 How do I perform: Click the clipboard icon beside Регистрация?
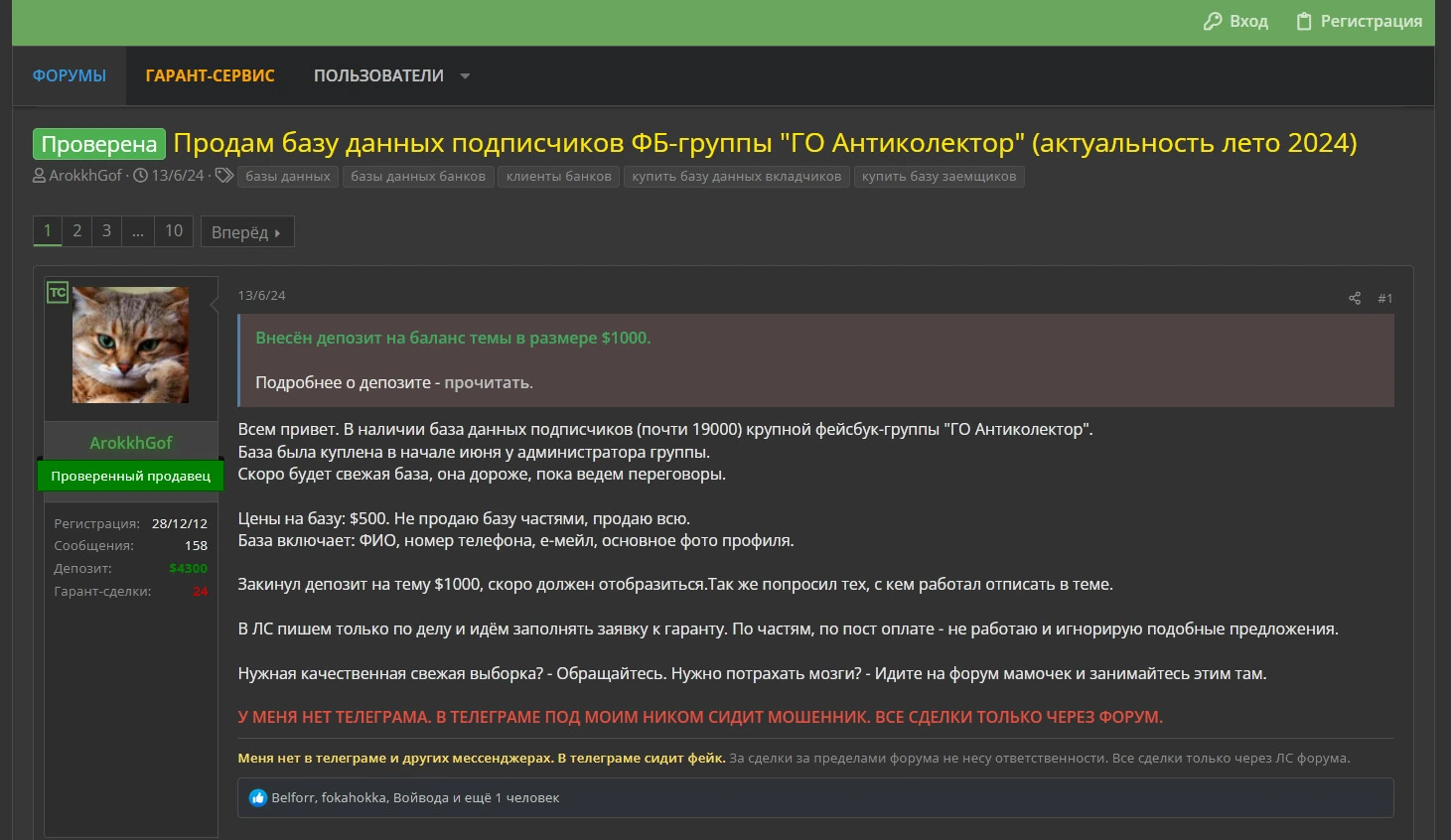tap(1304, 21)
